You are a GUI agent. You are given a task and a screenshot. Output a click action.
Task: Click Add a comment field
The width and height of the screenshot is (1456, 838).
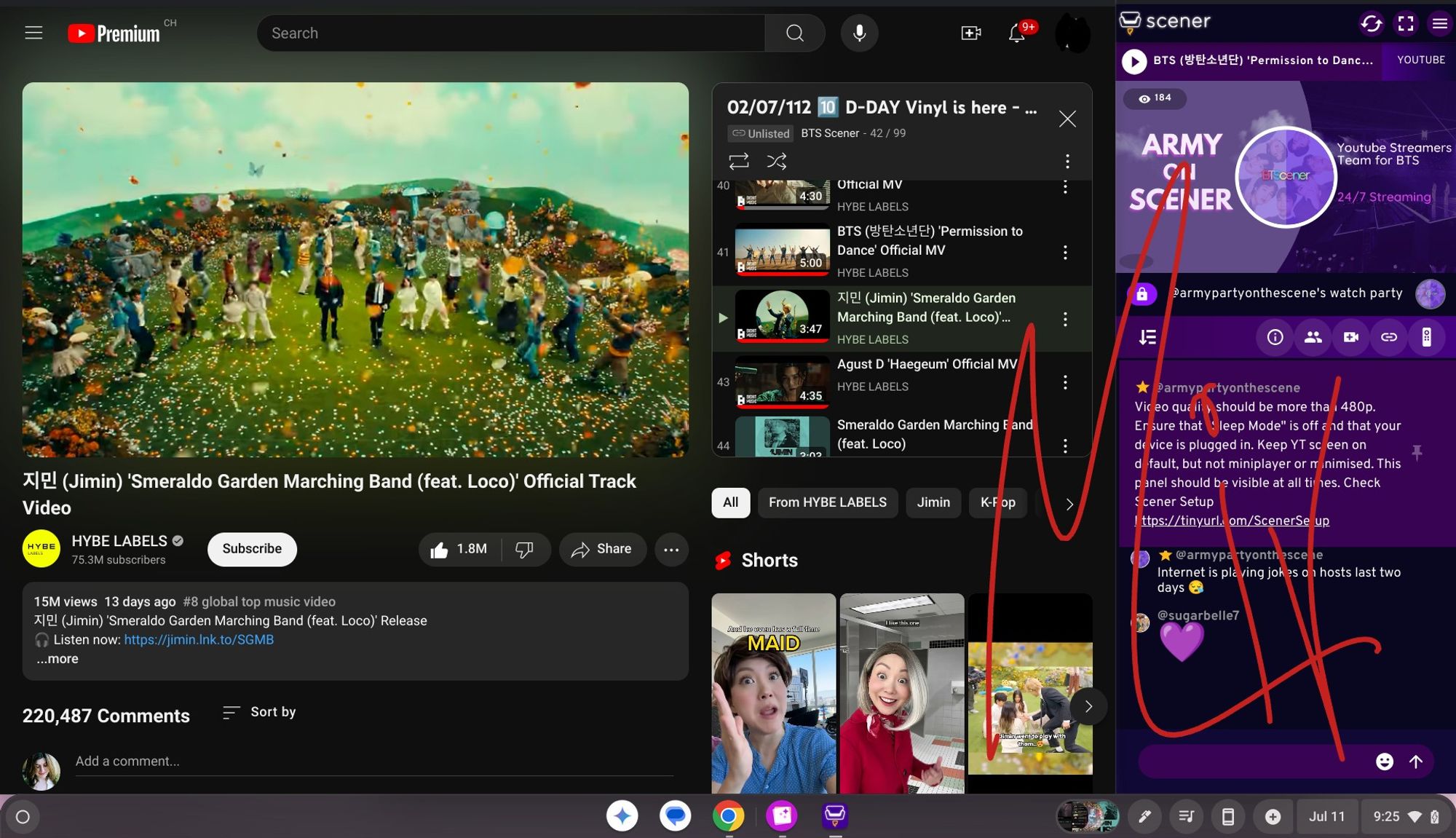point(374,761)
